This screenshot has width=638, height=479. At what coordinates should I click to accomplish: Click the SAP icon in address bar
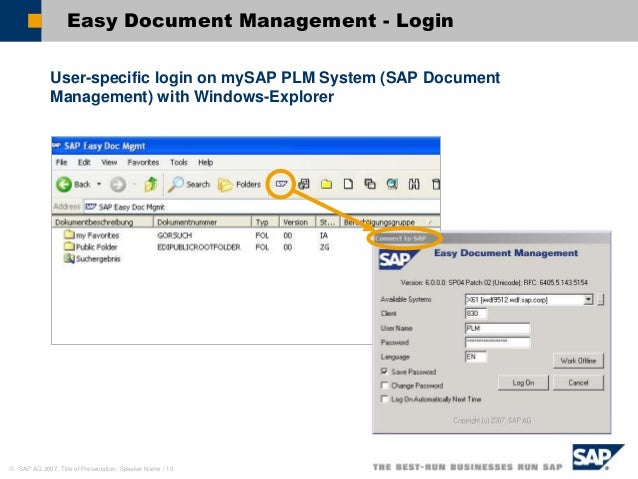[91, 207]
